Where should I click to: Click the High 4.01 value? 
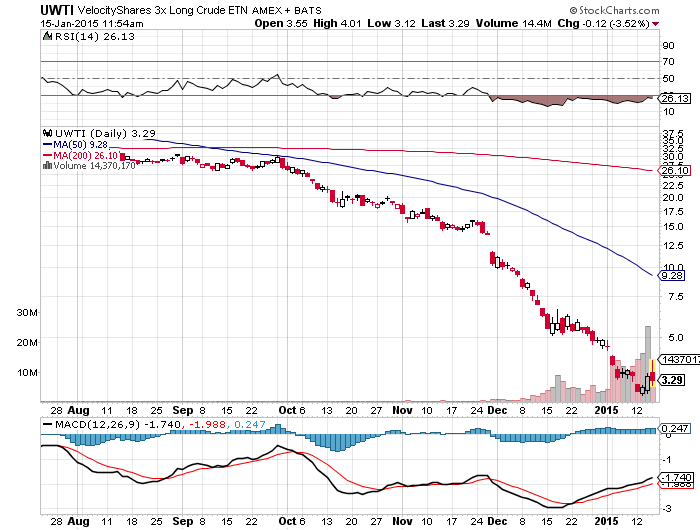click(337, 23)
